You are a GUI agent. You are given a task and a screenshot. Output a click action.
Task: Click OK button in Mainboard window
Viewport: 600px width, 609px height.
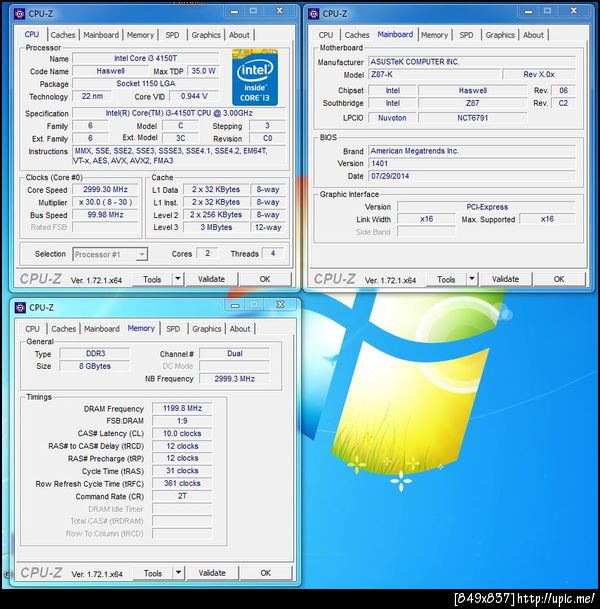click(x=559, y=279)
